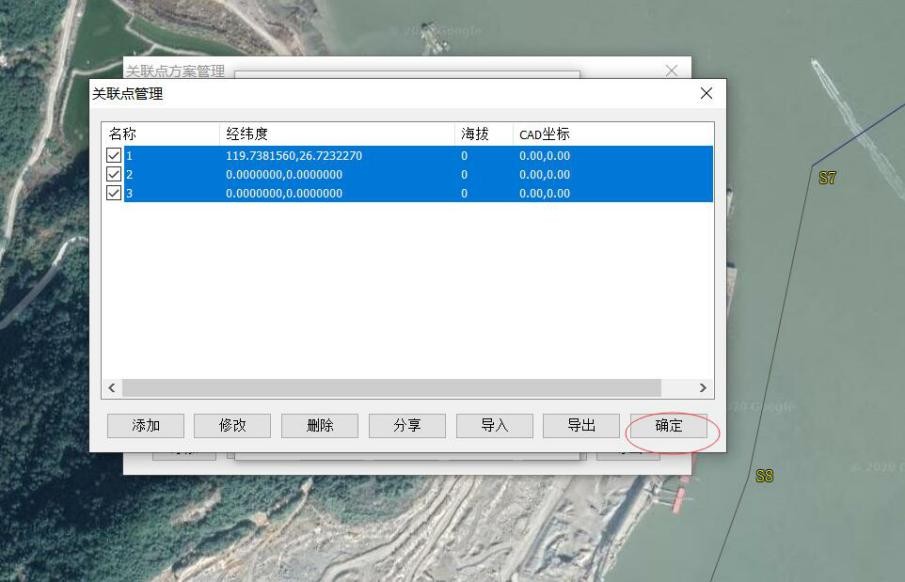Click the CAD坐标 column header
The height and width of the screenshot is (582, 905).
(x=540, y=132)
